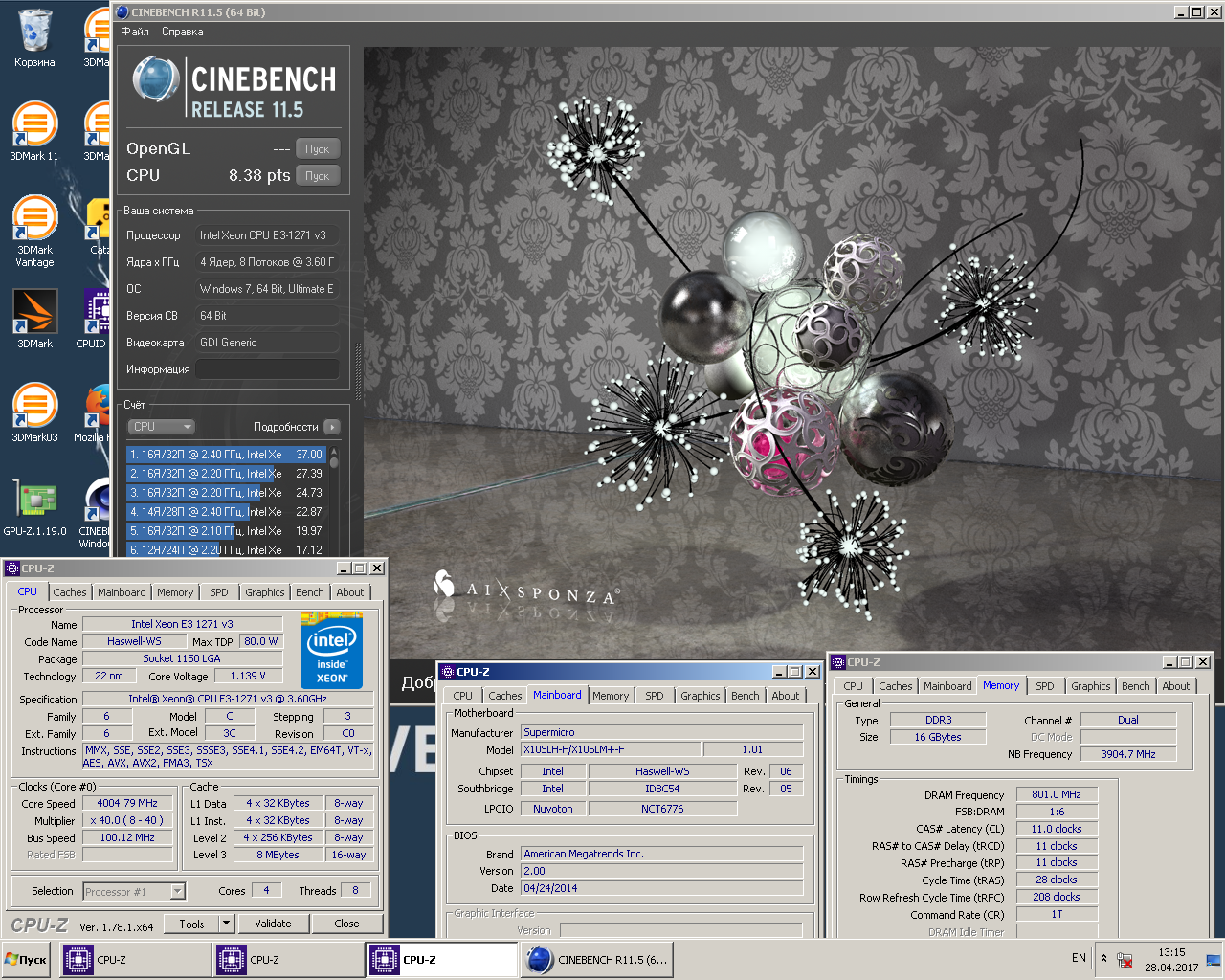Viewport: 1225px width, 980px height.
Task: Expand the Tools dropdown arrow in CPU-Z
Action: (227, 924)
